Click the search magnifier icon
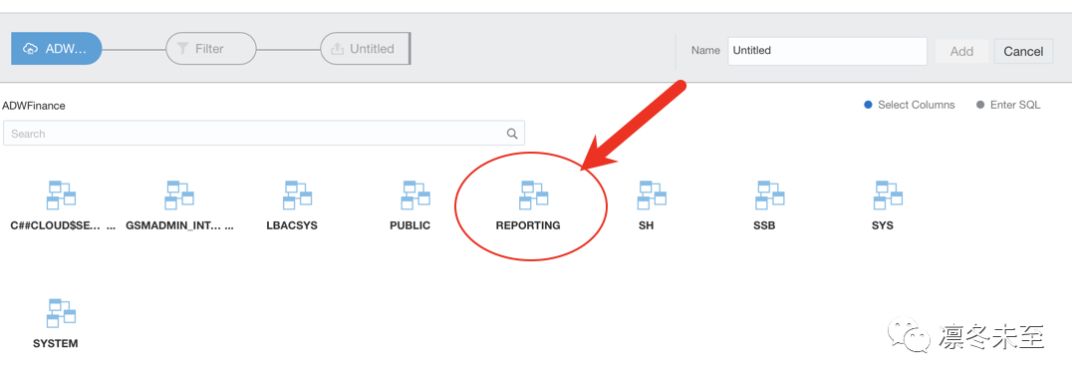1080x385 pixels. (x=512, y=134)
